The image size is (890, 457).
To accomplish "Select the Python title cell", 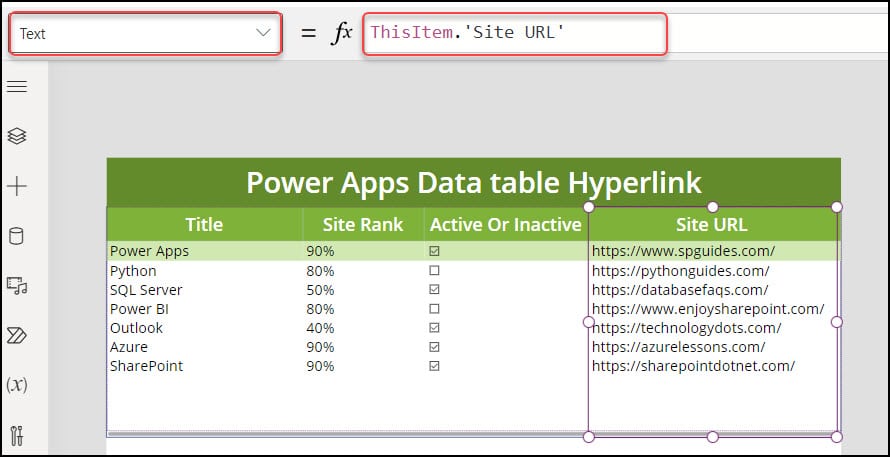I will click(133, 271).
